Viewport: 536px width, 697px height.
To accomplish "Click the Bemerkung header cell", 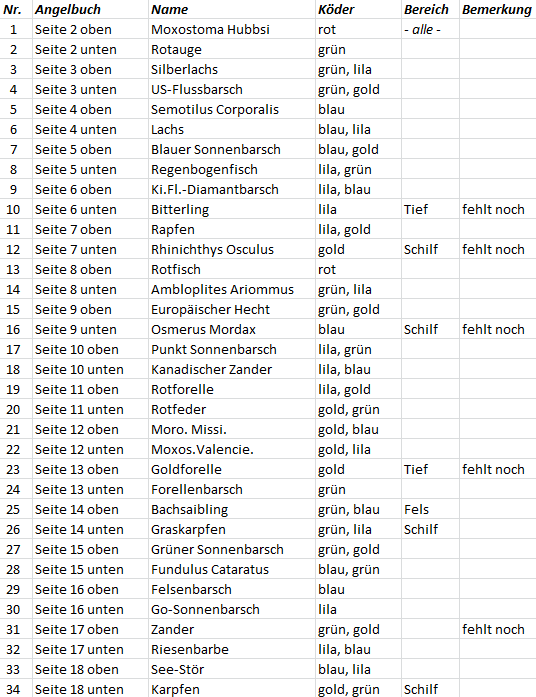I will [498, 9].
